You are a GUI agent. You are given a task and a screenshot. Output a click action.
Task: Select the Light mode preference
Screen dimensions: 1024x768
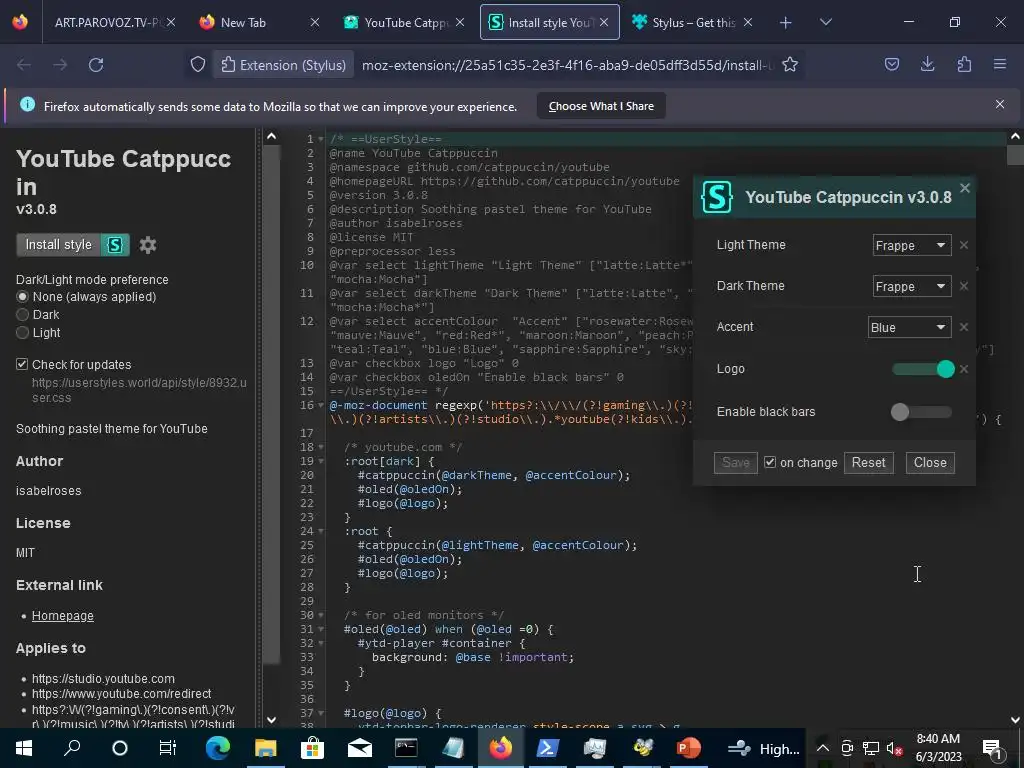[x=22, y=332]
